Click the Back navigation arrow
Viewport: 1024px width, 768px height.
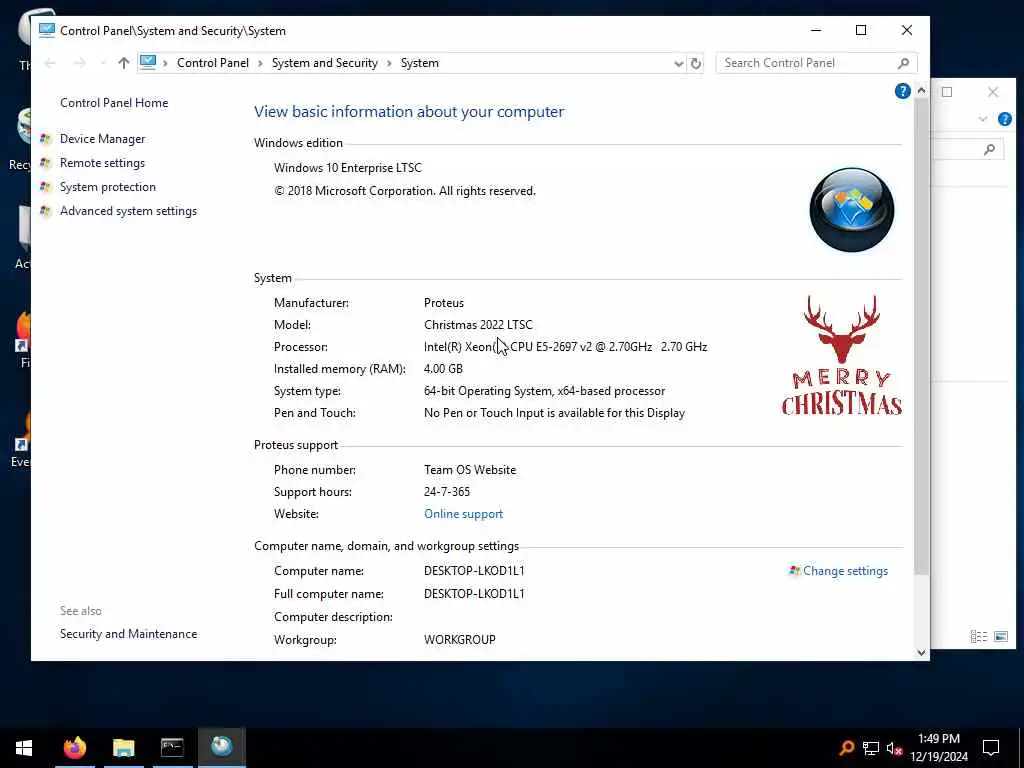point(50,63)
